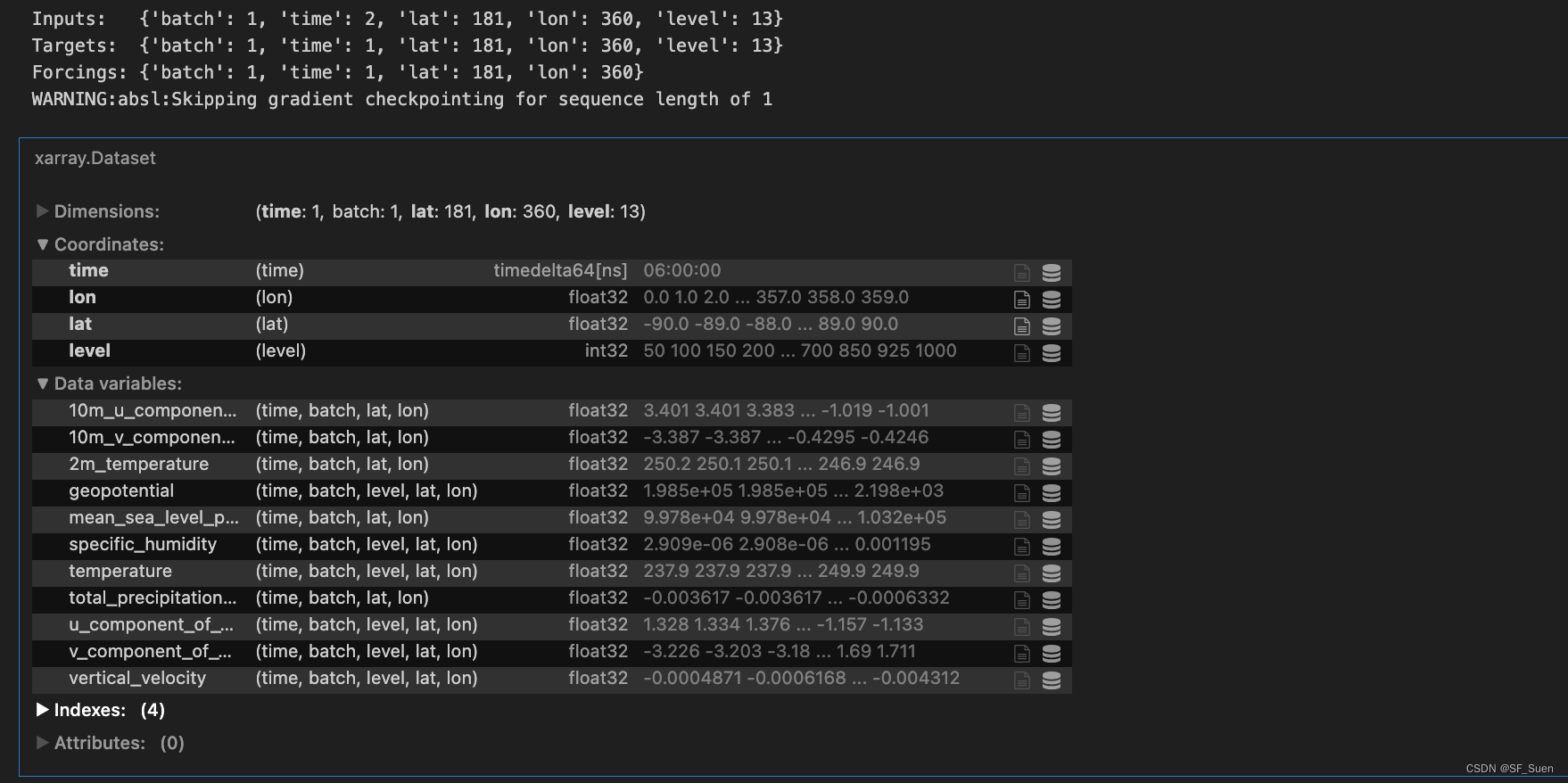Show data icon for temperature variable row
Screen dimensions: 1568x783
click(1052, 573)
